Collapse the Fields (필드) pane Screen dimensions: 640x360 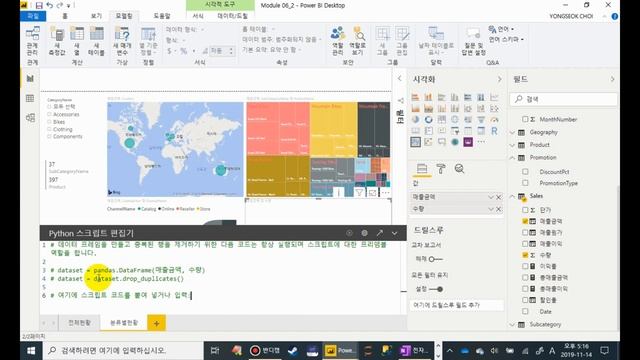click(612, 79)
